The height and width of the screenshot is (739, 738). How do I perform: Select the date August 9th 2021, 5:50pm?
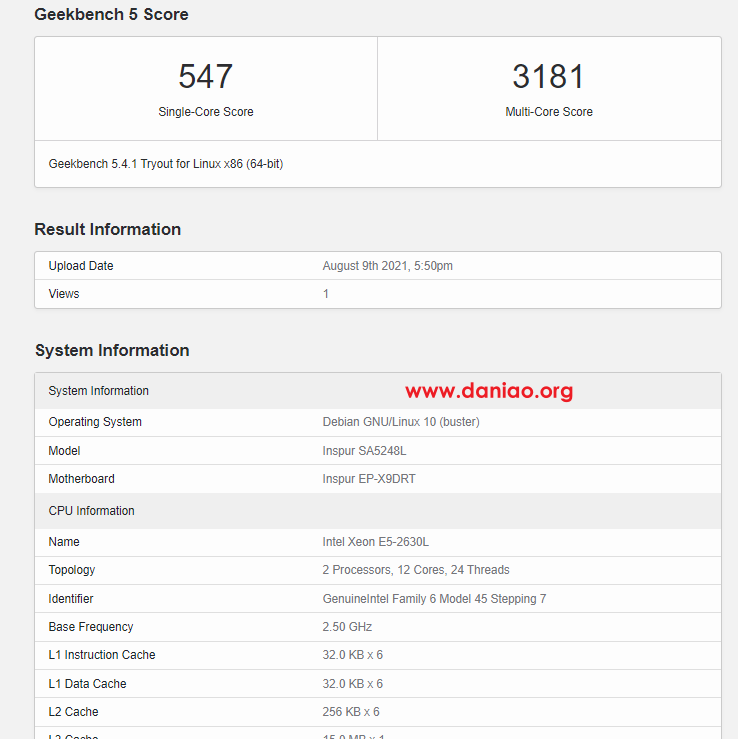click(x=387, y=266)
